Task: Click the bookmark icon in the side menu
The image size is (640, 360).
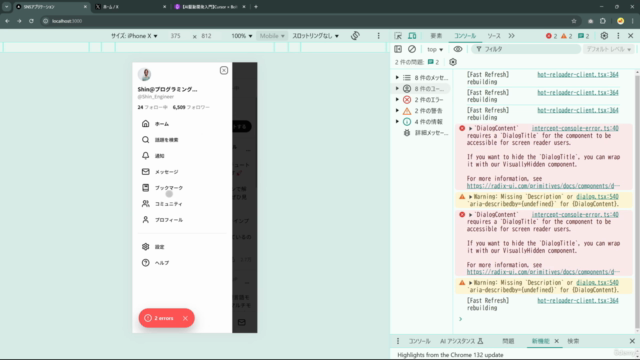Action: click(x=145, y=188)
